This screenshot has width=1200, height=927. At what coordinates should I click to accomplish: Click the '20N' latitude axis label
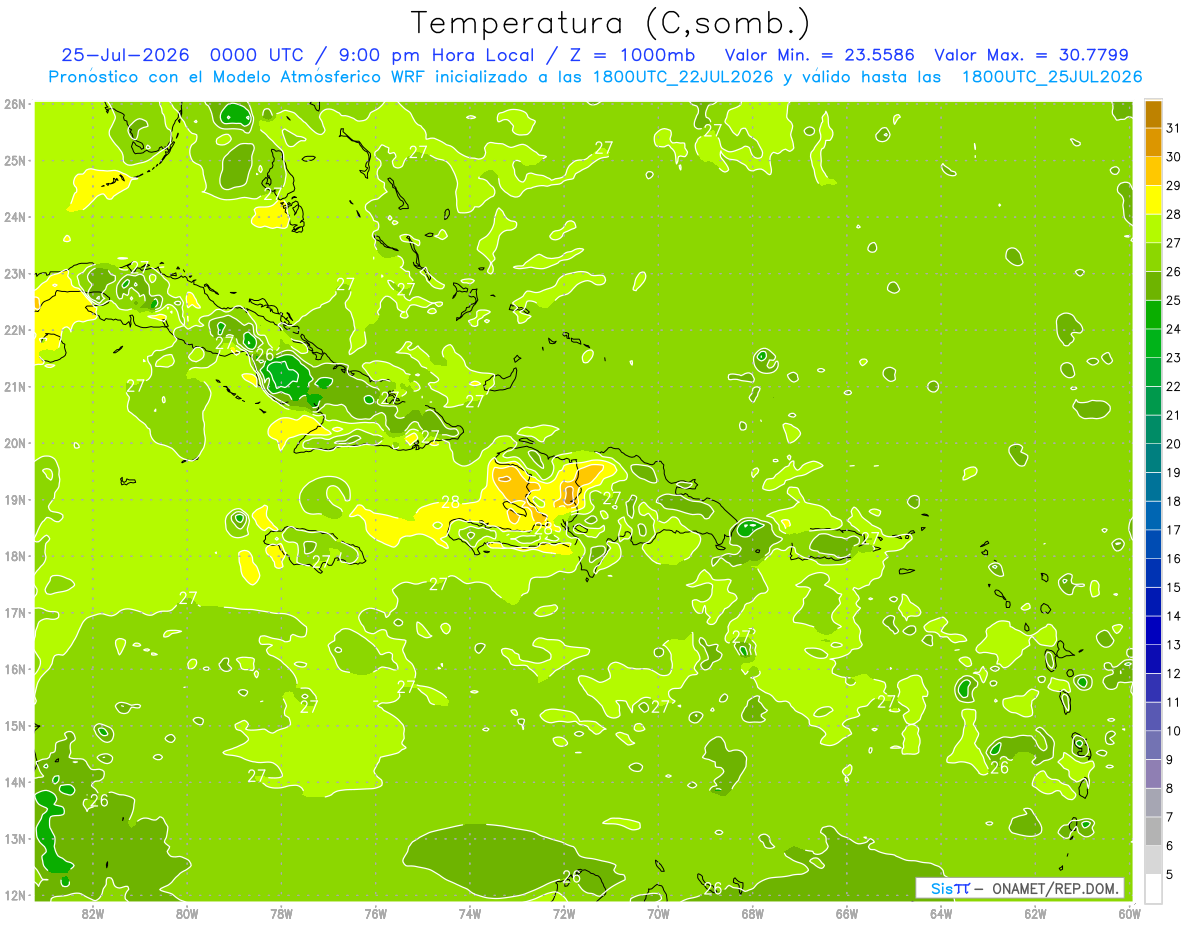pyautogui.click(x=14, y=443)
